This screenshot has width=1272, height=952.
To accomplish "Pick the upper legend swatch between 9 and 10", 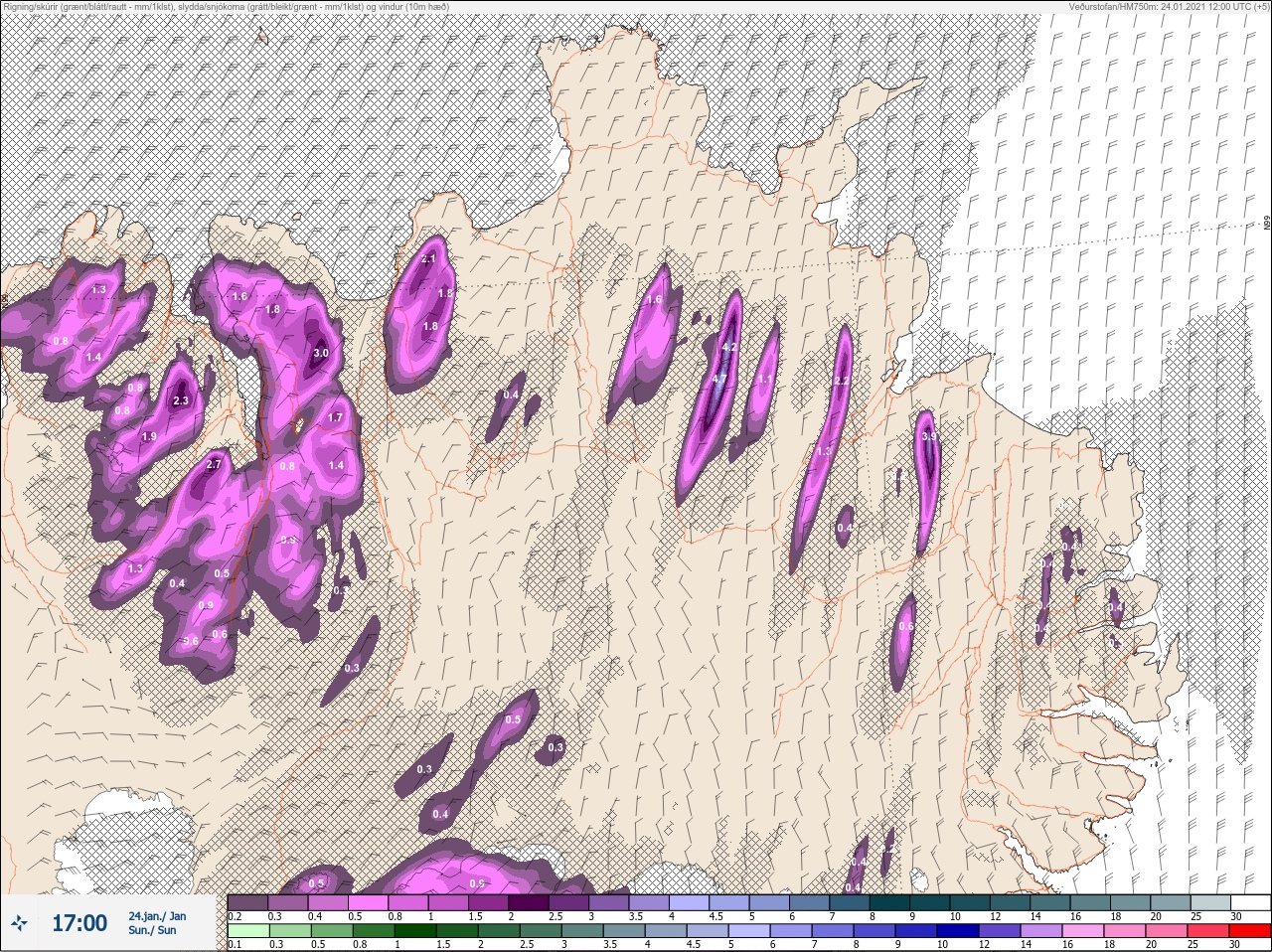I will (931, 902).
